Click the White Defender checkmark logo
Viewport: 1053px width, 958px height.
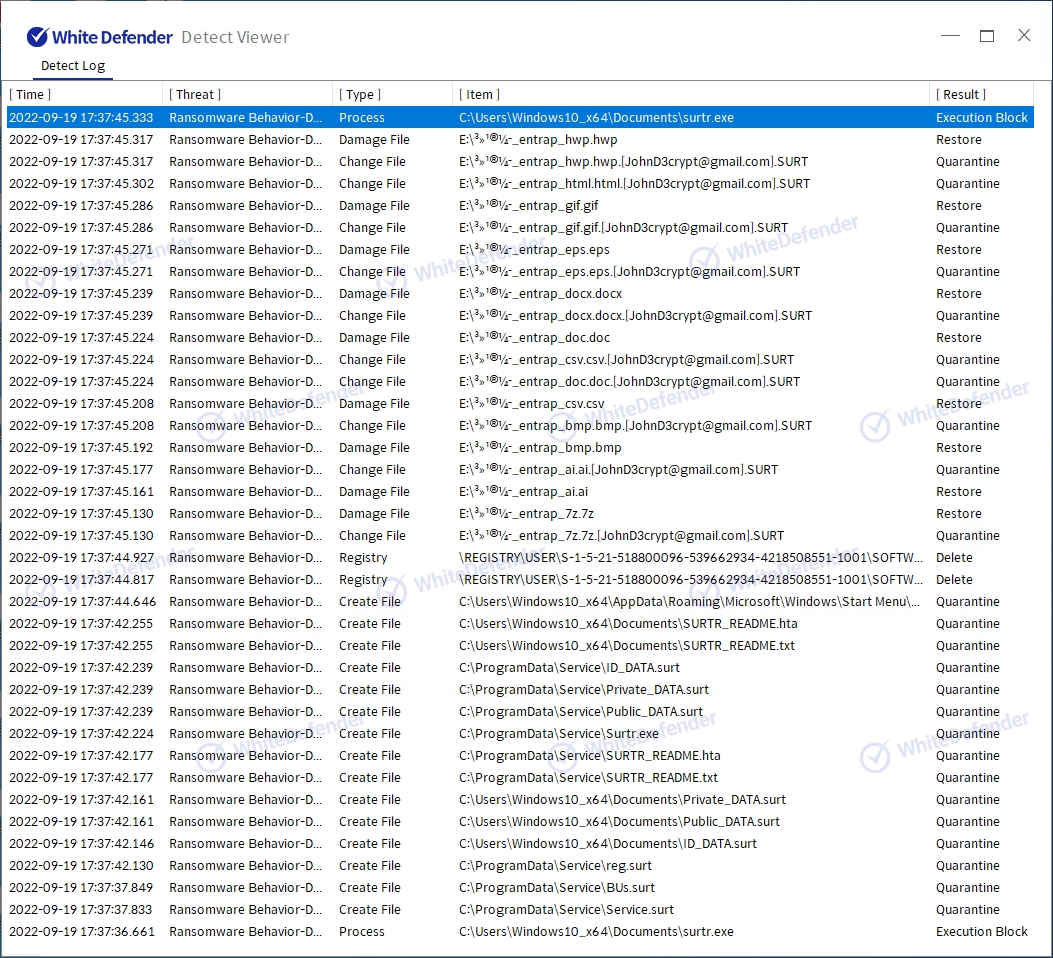[38, 37]
